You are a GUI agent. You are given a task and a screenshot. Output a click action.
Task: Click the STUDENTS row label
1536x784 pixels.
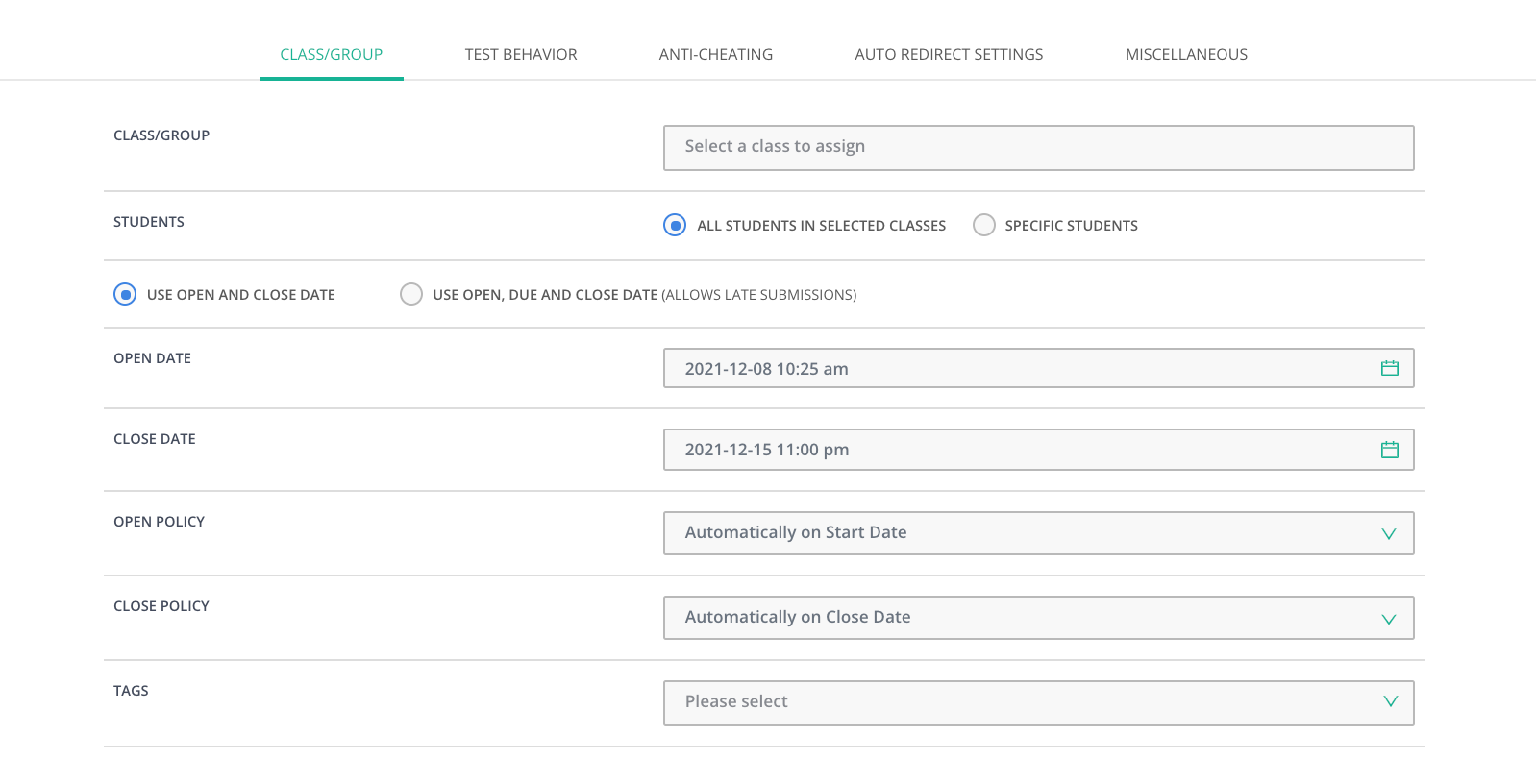149,222
